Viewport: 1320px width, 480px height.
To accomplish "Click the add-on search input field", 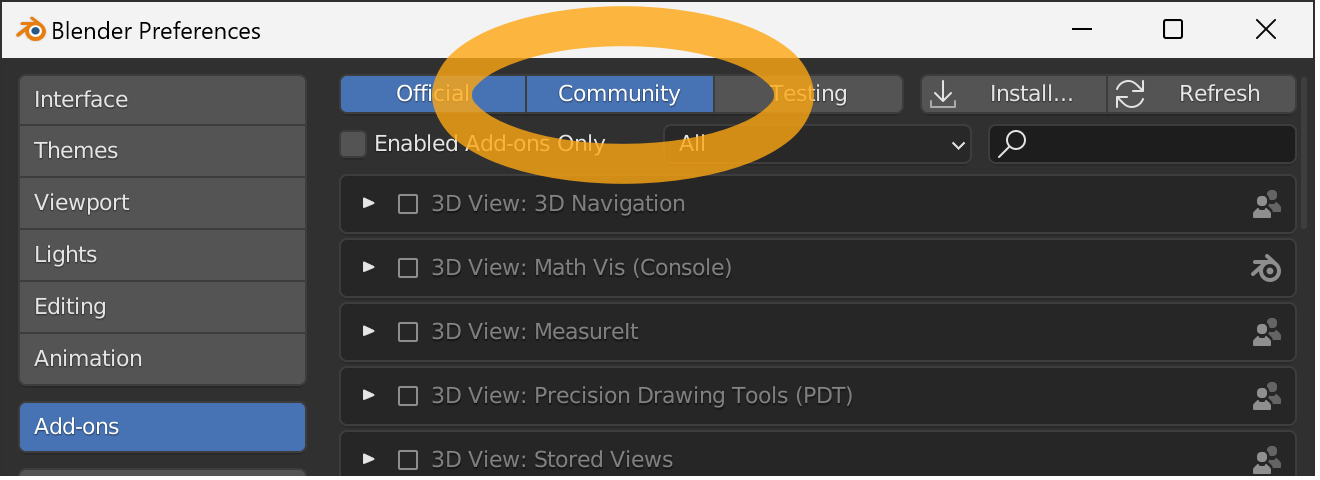I will tap(1143, 144).
